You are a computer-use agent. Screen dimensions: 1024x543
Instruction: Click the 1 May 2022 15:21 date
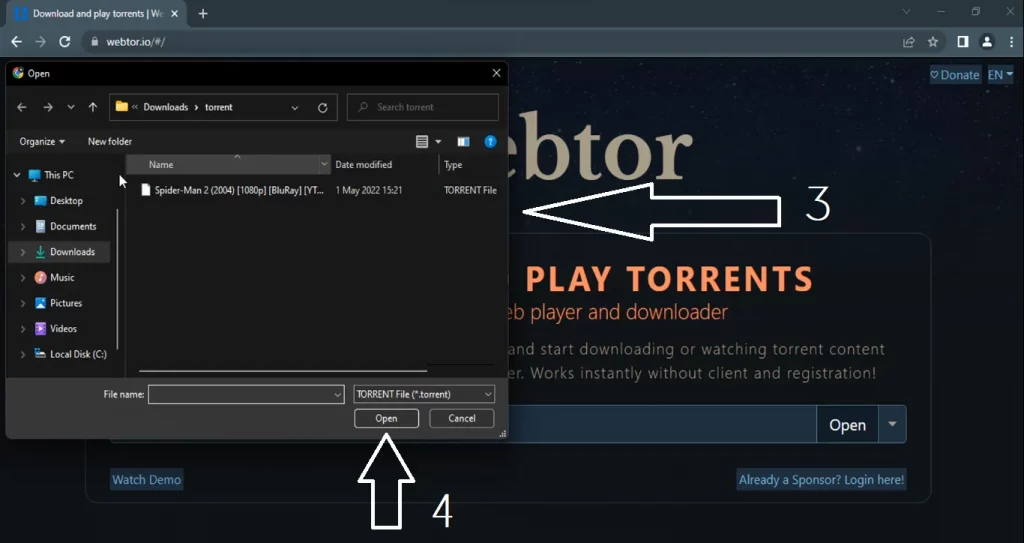coord(368,190)
